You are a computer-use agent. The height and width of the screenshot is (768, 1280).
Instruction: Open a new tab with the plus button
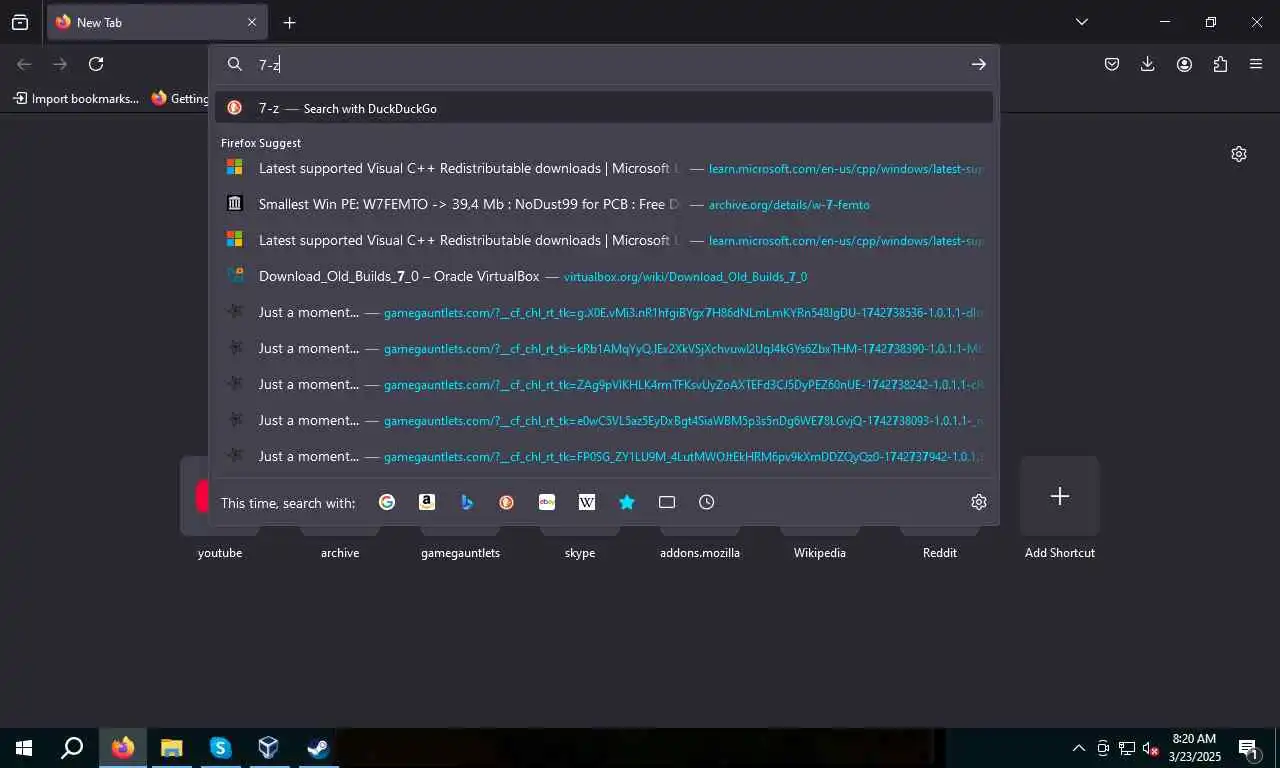click(x=289, y=22)
